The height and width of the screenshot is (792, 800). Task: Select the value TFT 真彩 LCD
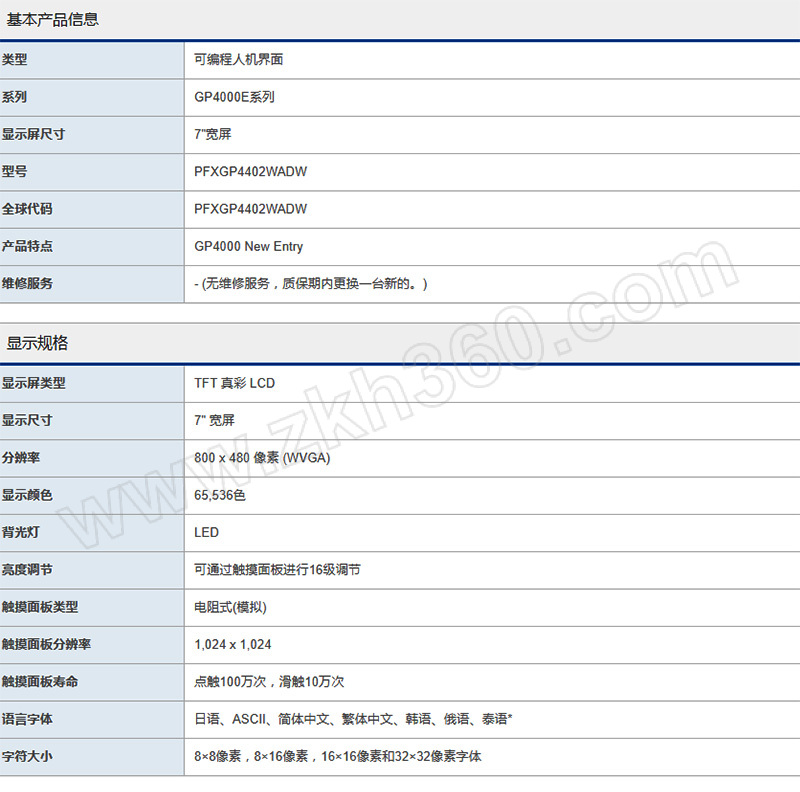click(234, 383)
